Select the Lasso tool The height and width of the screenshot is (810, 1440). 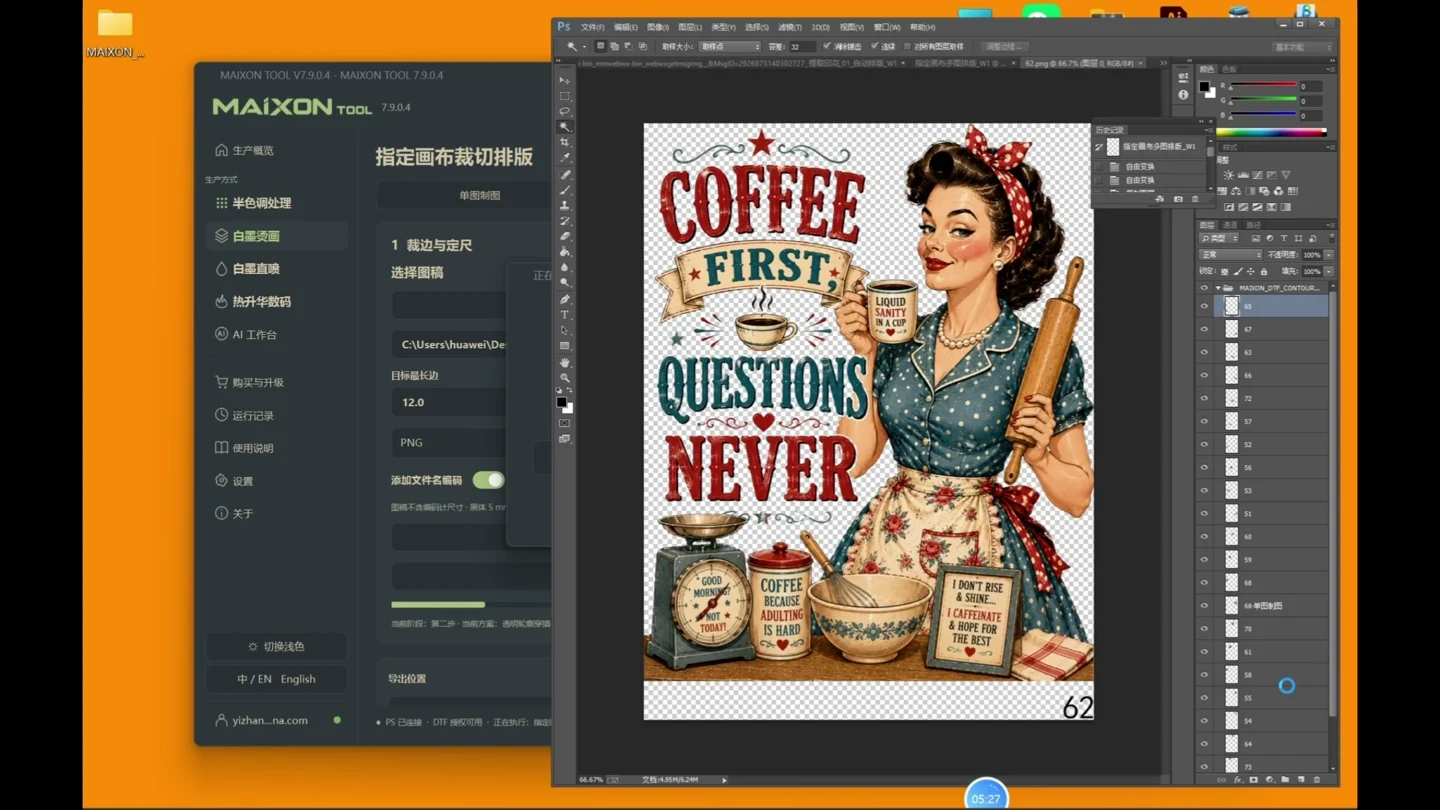click(565, 111)
